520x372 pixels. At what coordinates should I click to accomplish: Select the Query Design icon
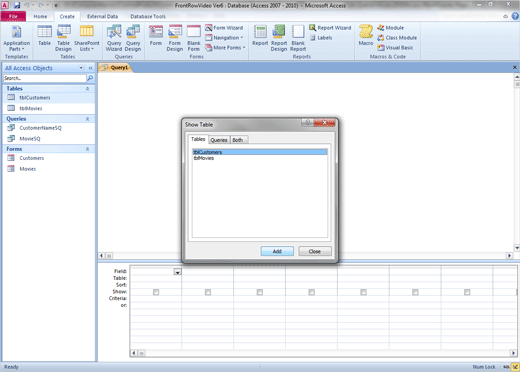(133, 38)
